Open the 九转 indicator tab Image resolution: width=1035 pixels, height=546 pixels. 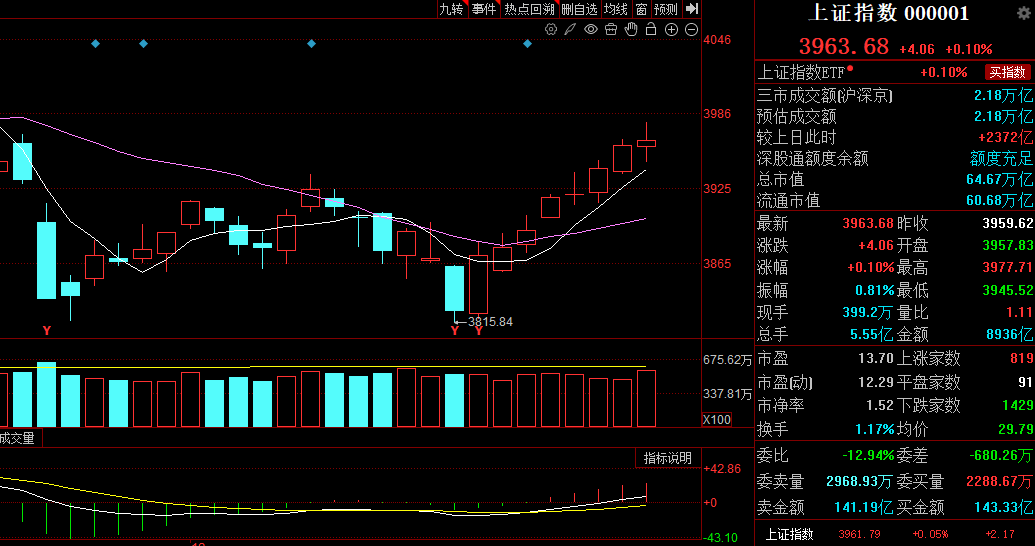(x=452, y=9)
